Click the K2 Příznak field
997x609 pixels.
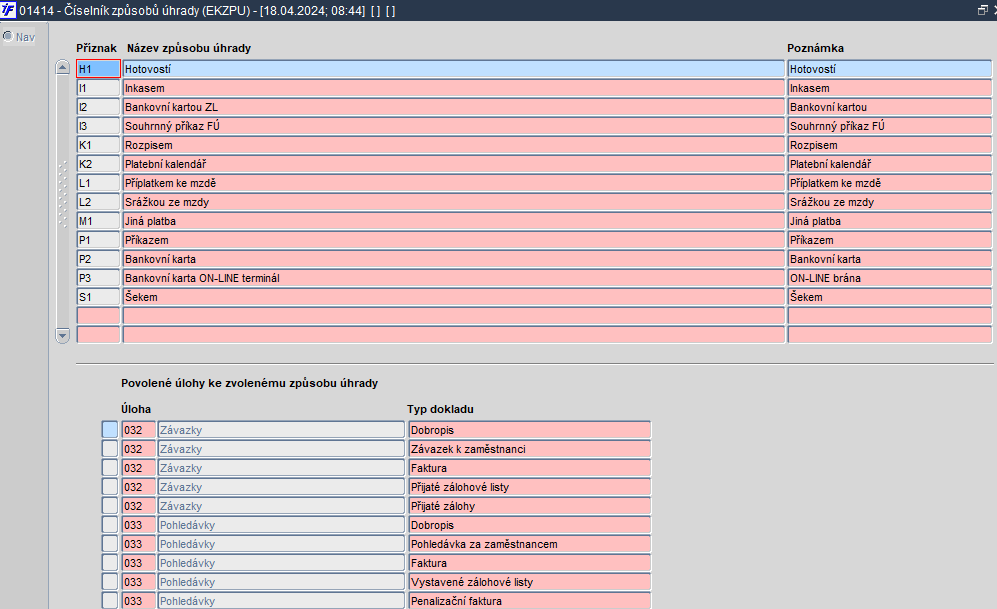point(99,164)
